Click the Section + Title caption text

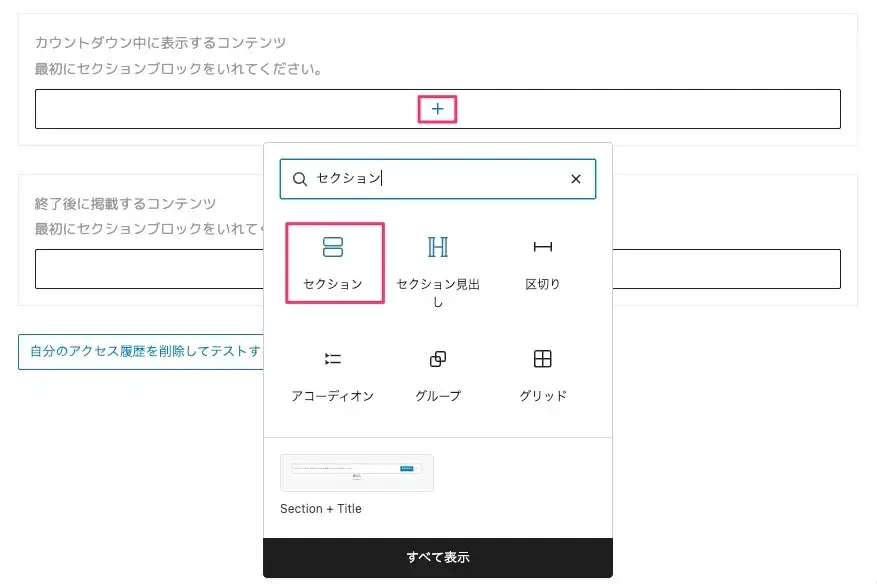[321, 509]
